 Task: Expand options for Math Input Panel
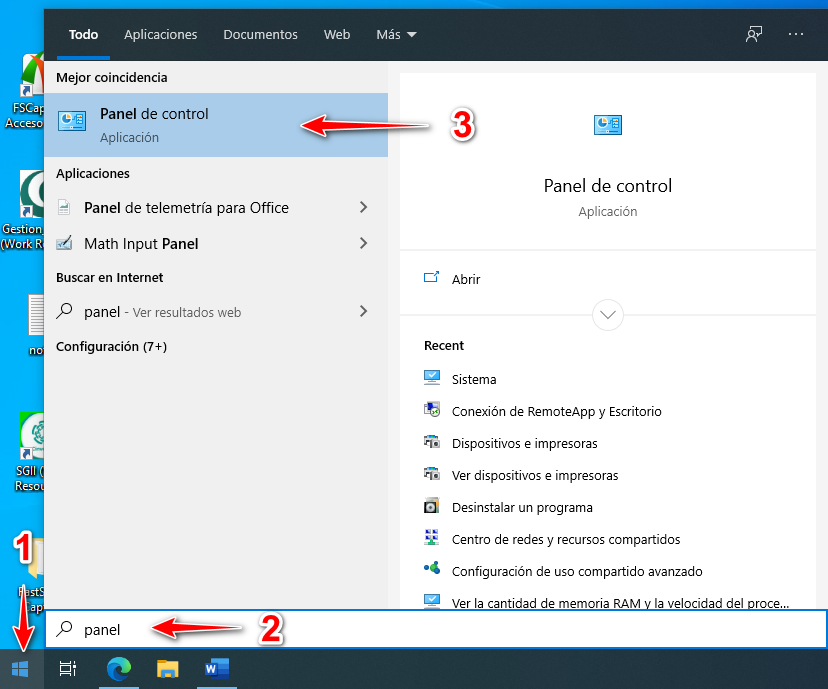pos(363,243)
